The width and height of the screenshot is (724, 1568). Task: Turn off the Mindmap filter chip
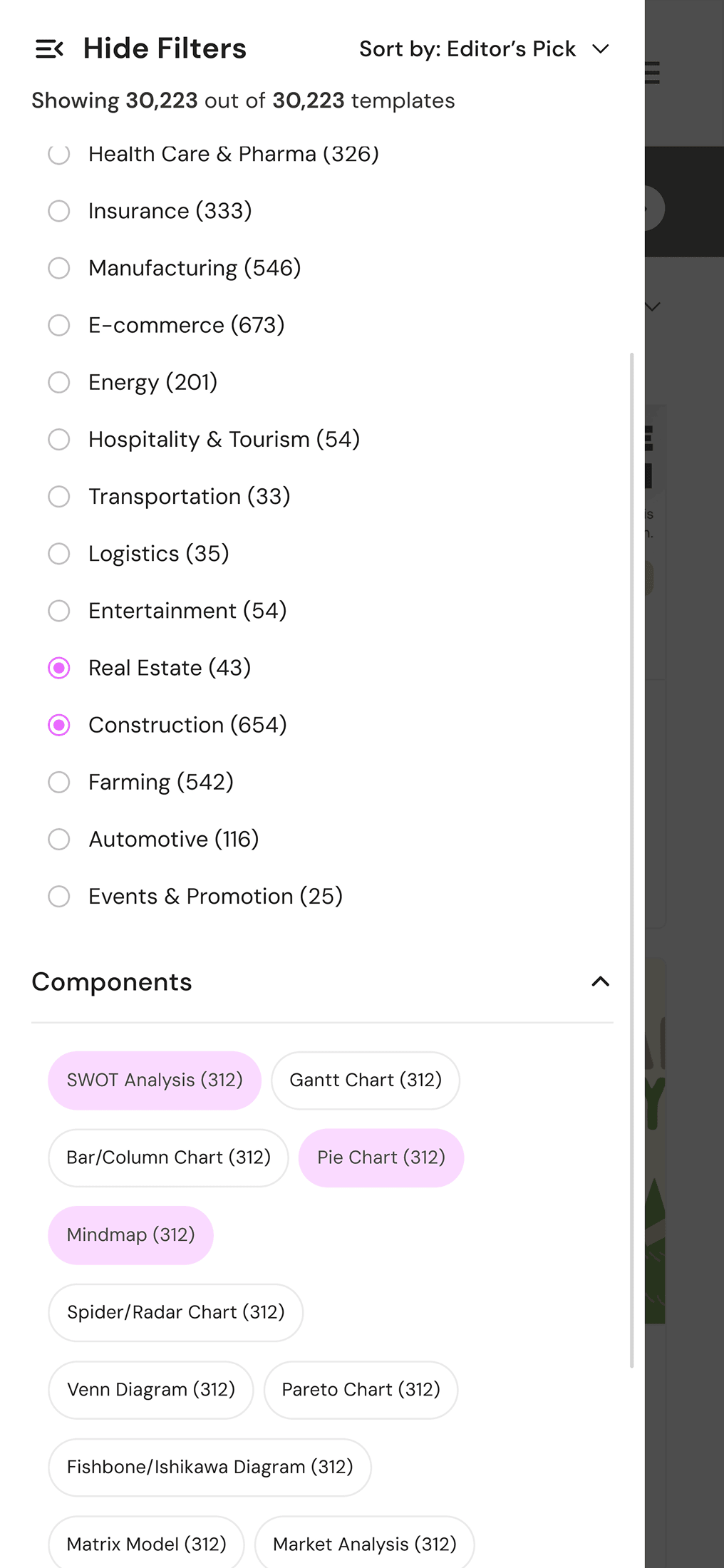[130, 1235]
